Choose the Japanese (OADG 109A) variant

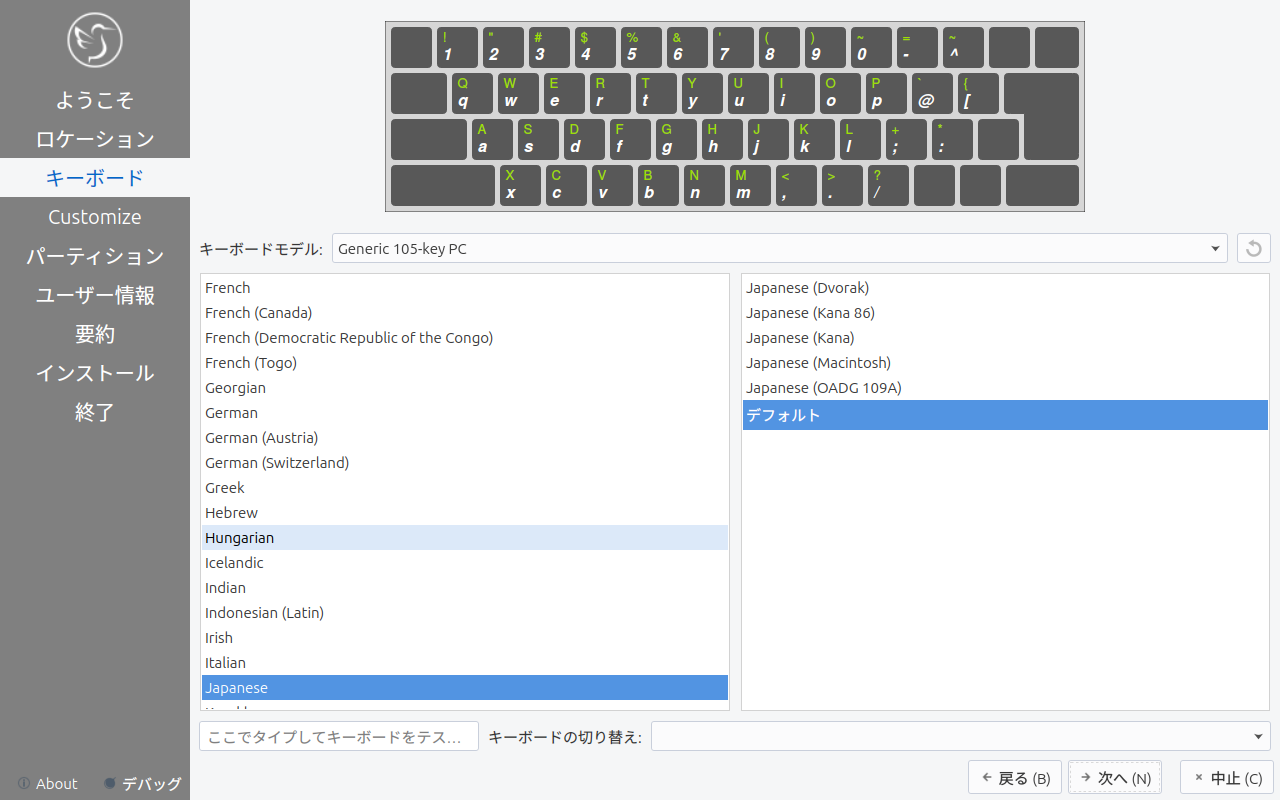tap(1005, 388)
